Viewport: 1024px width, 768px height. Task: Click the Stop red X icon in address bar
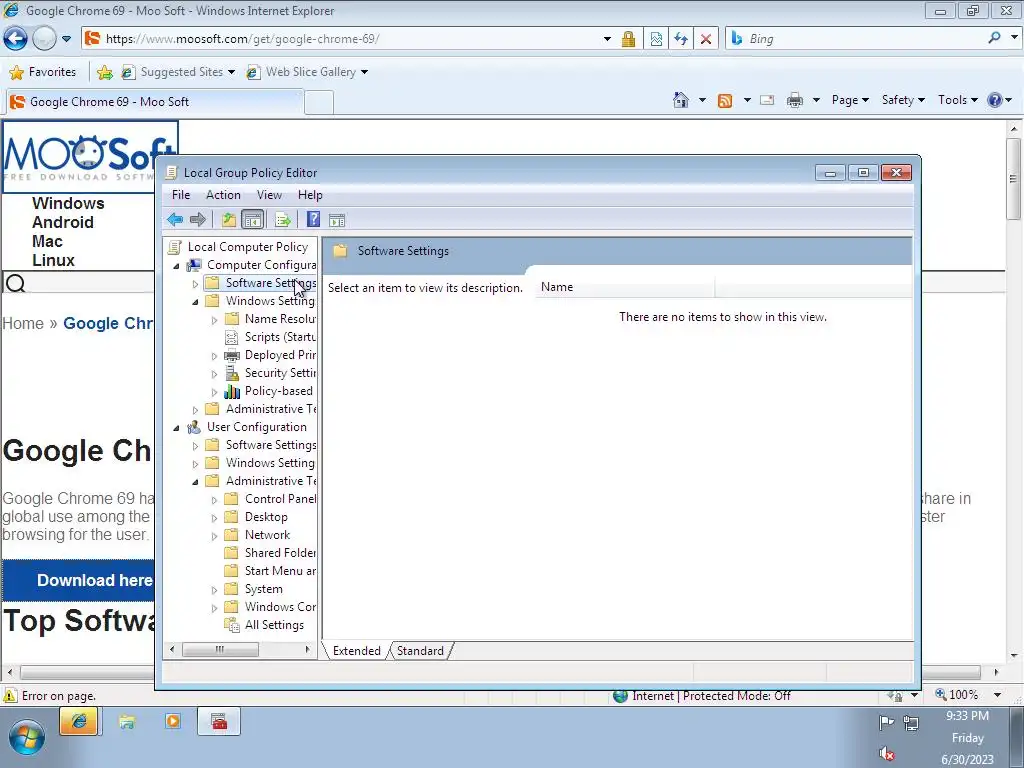click(706, 39)
